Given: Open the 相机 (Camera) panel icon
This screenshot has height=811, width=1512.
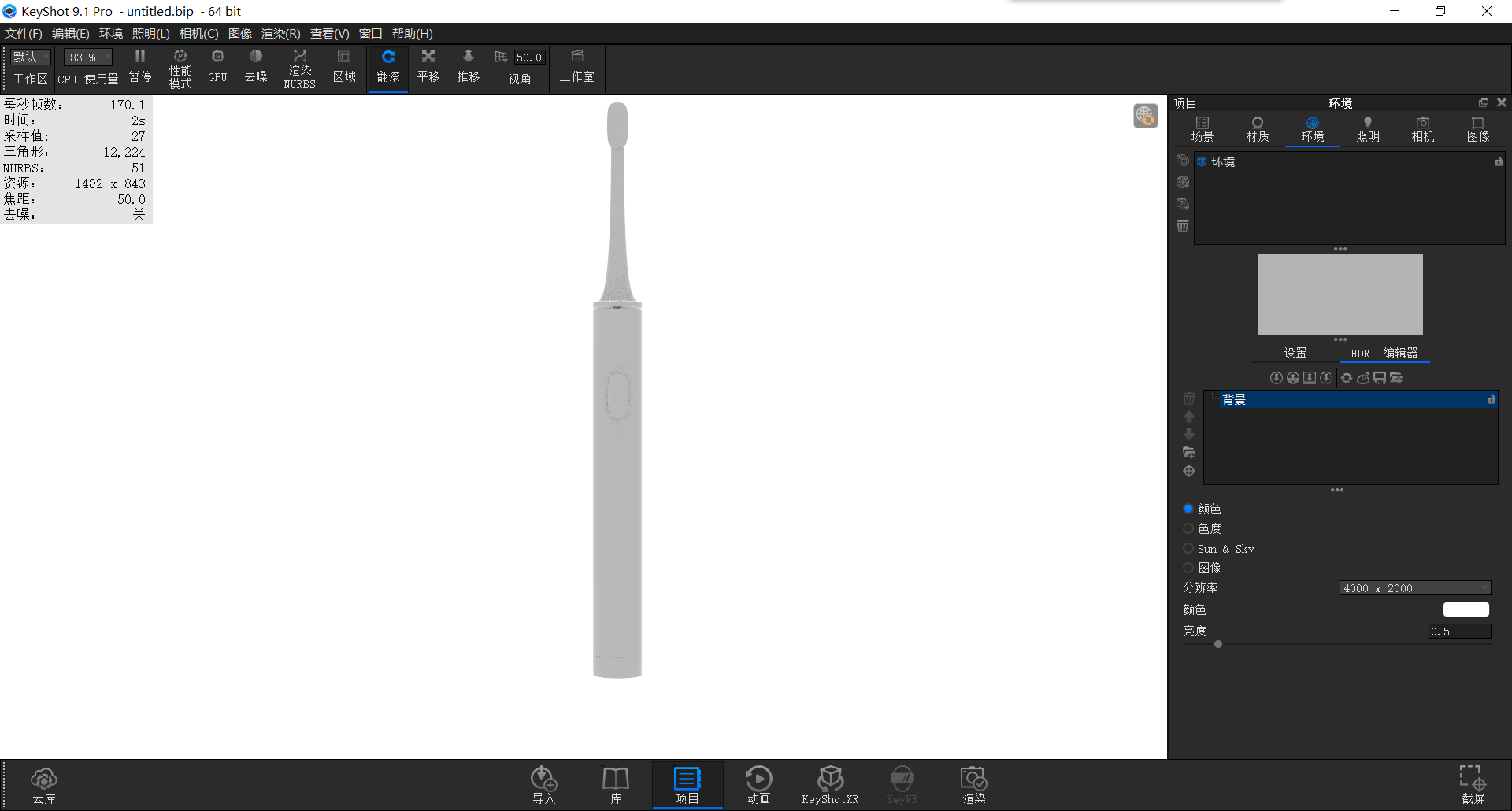Looking at the screenshot, I should [x=1422, y=128].
